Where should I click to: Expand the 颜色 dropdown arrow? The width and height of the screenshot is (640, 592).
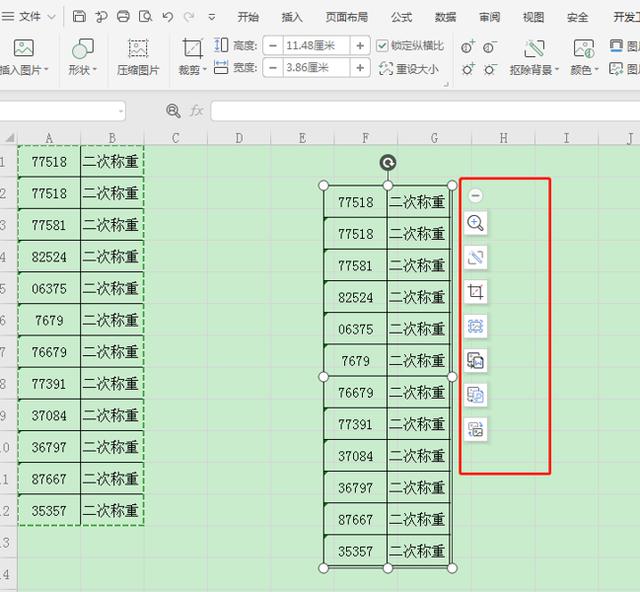[596, 70]
